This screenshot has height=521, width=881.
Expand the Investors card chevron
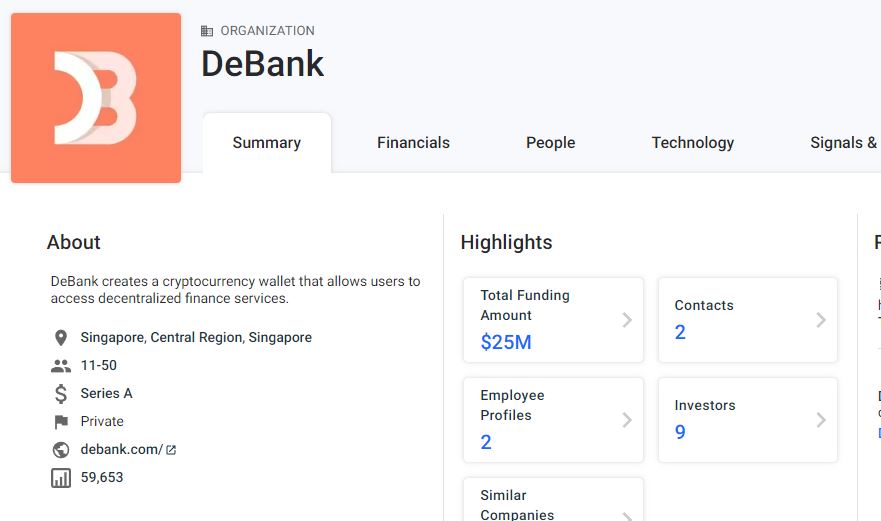click(x=821, y=420)
